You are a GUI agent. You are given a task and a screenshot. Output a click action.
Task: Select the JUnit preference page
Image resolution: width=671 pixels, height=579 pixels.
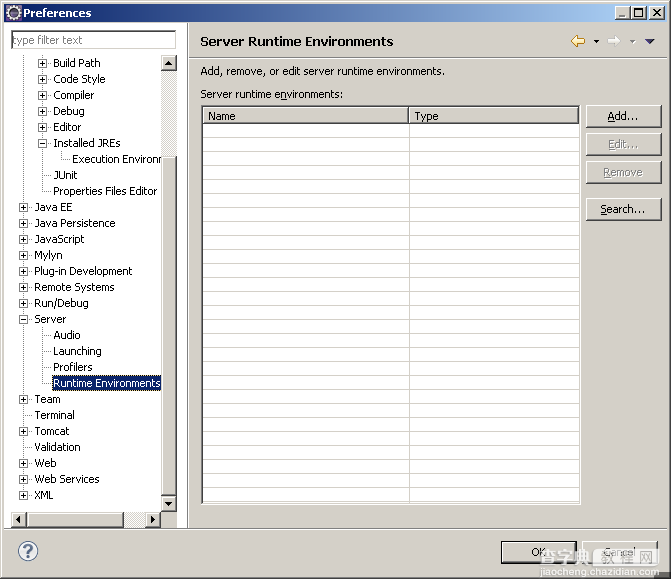tap(65, 175)
